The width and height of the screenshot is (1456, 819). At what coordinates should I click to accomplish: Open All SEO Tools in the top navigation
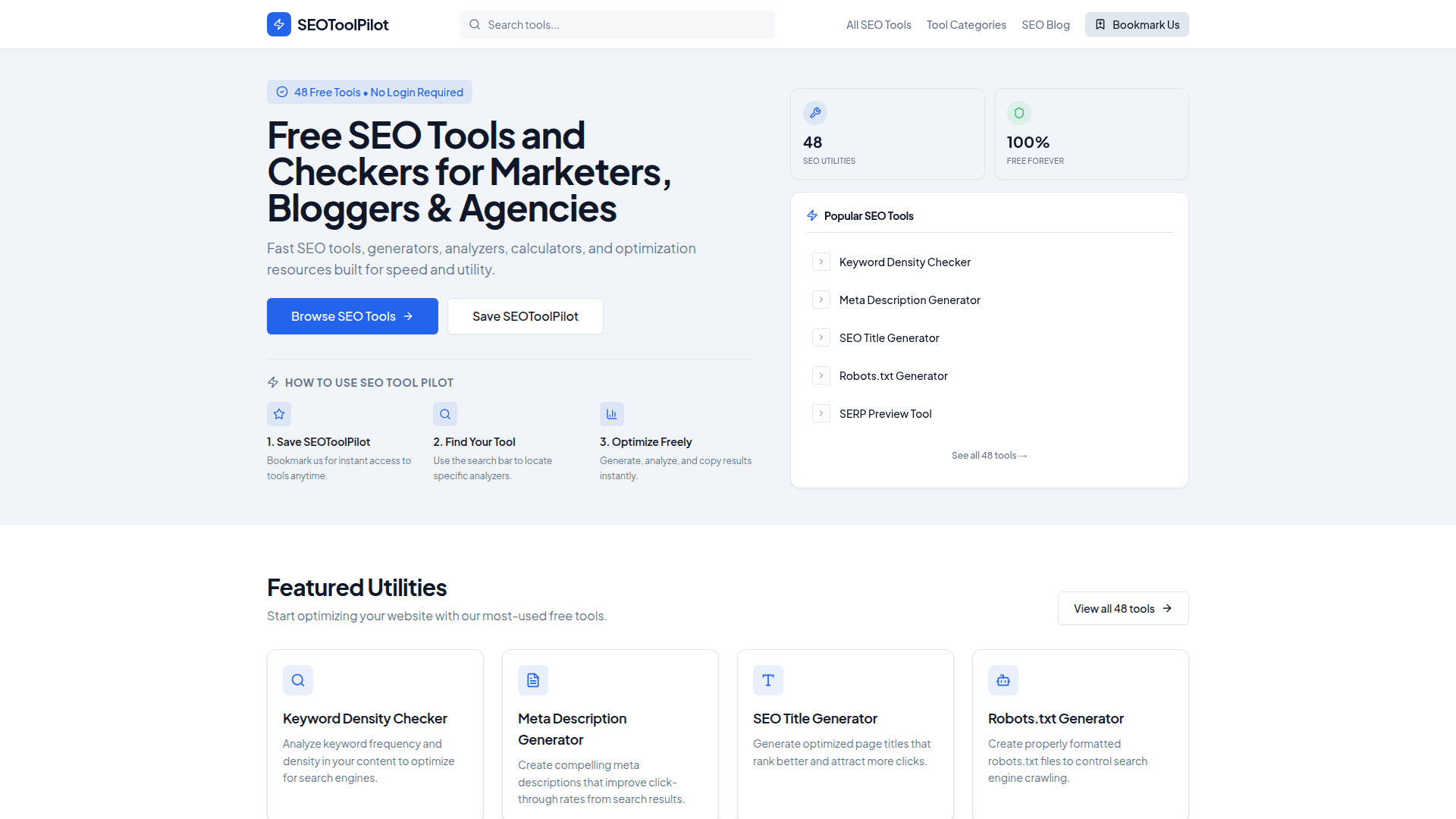point(879,24)
